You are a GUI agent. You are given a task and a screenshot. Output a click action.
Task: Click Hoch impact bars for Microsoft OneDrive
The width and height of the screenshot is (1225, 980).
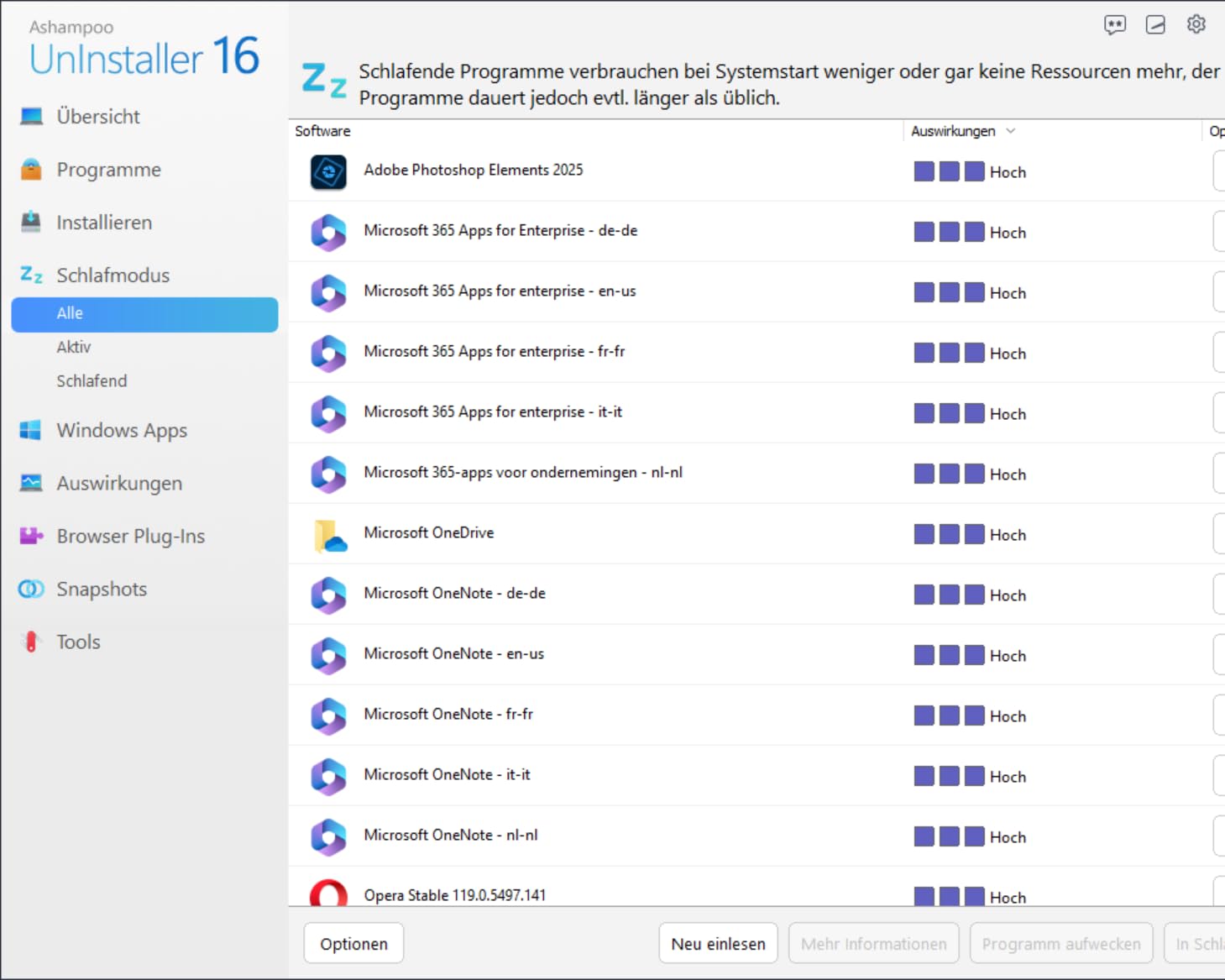coord(950,535)
